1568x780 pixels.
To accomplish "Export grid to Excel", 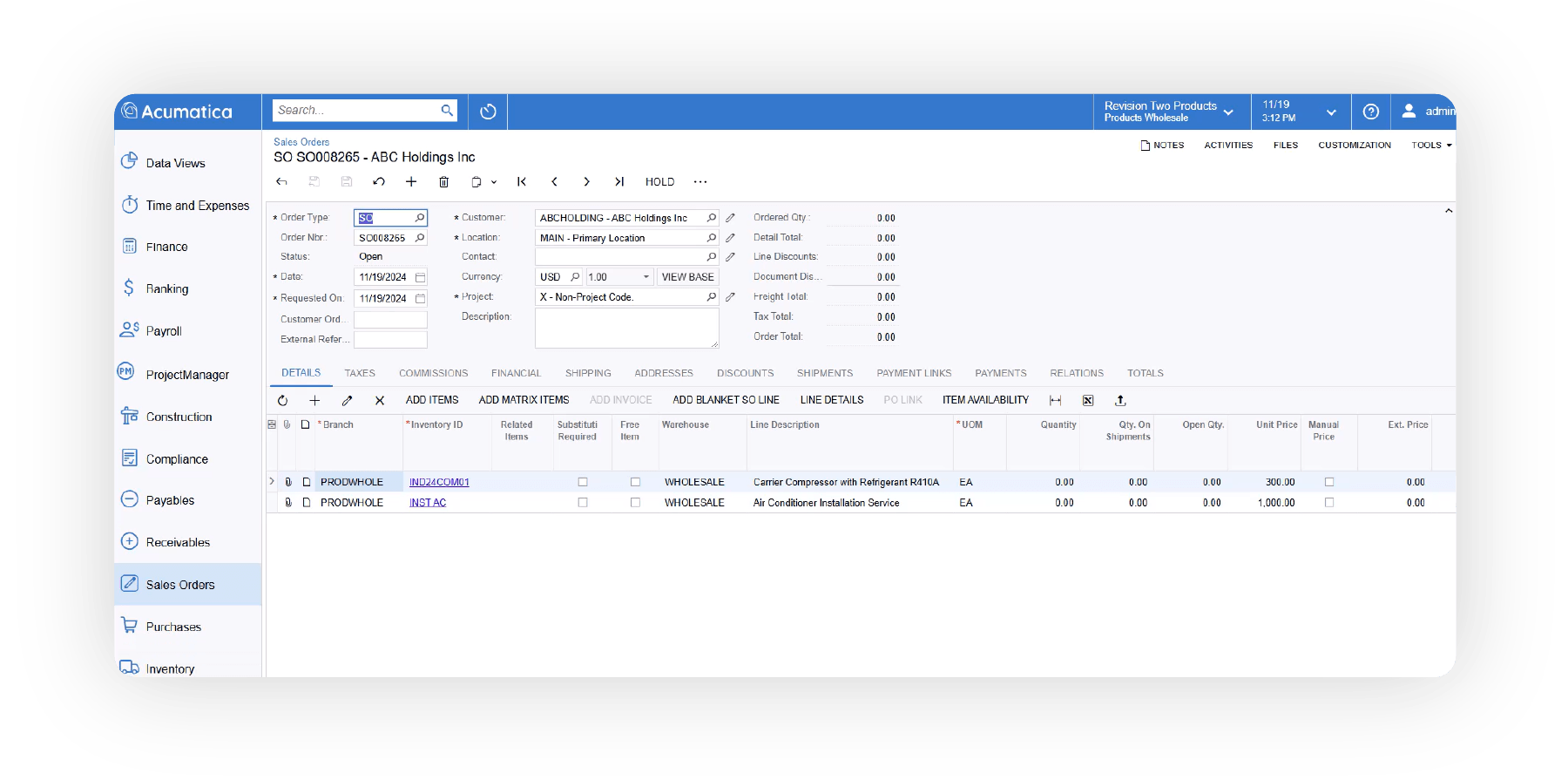I will tap(1088, 401).
